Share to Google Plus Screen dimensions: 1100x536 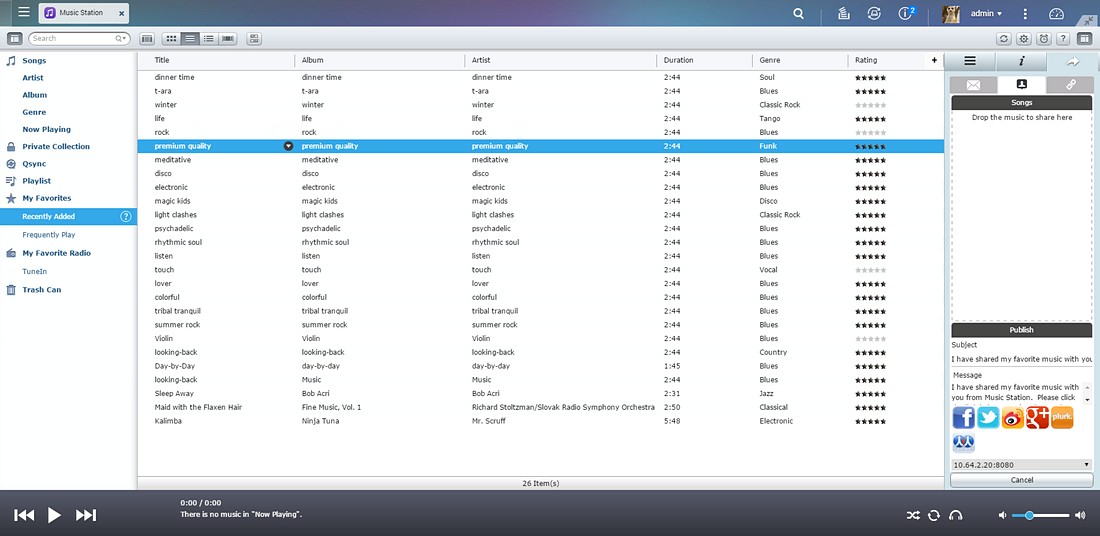1037,417
